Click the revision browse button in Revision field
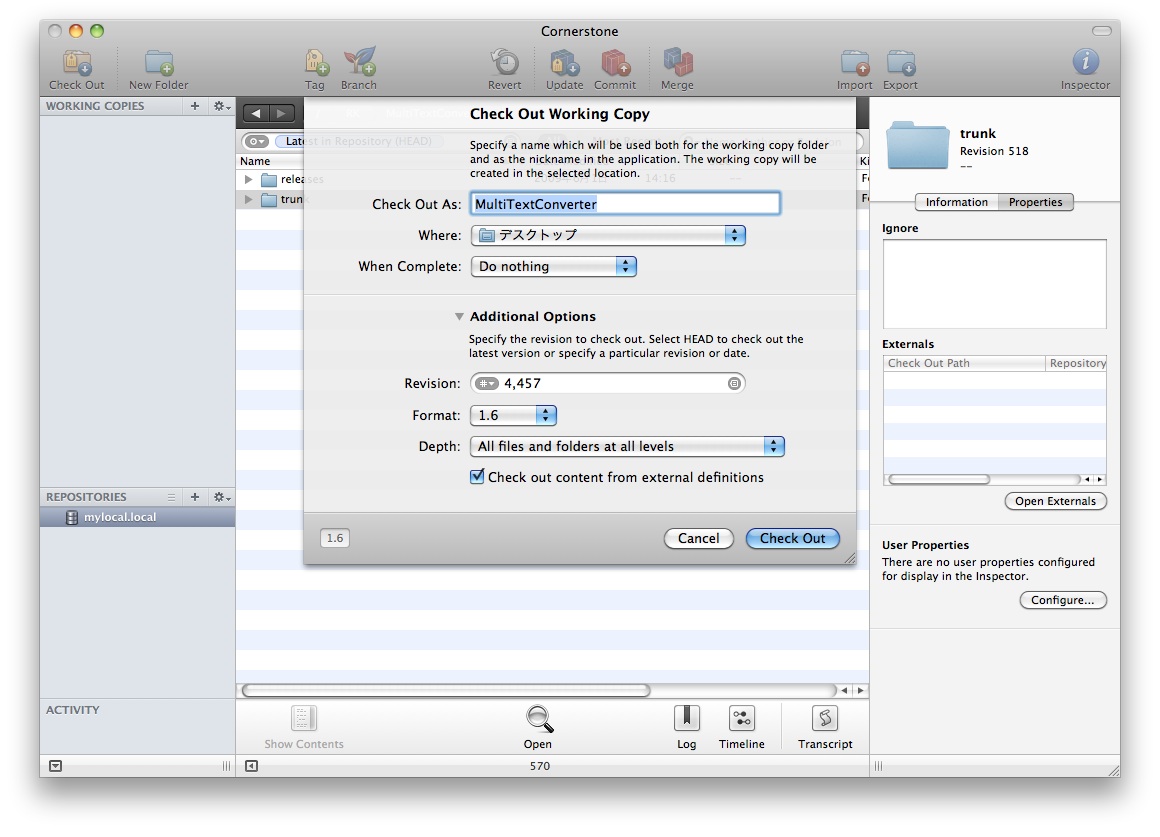 click(x=734, y=383)
